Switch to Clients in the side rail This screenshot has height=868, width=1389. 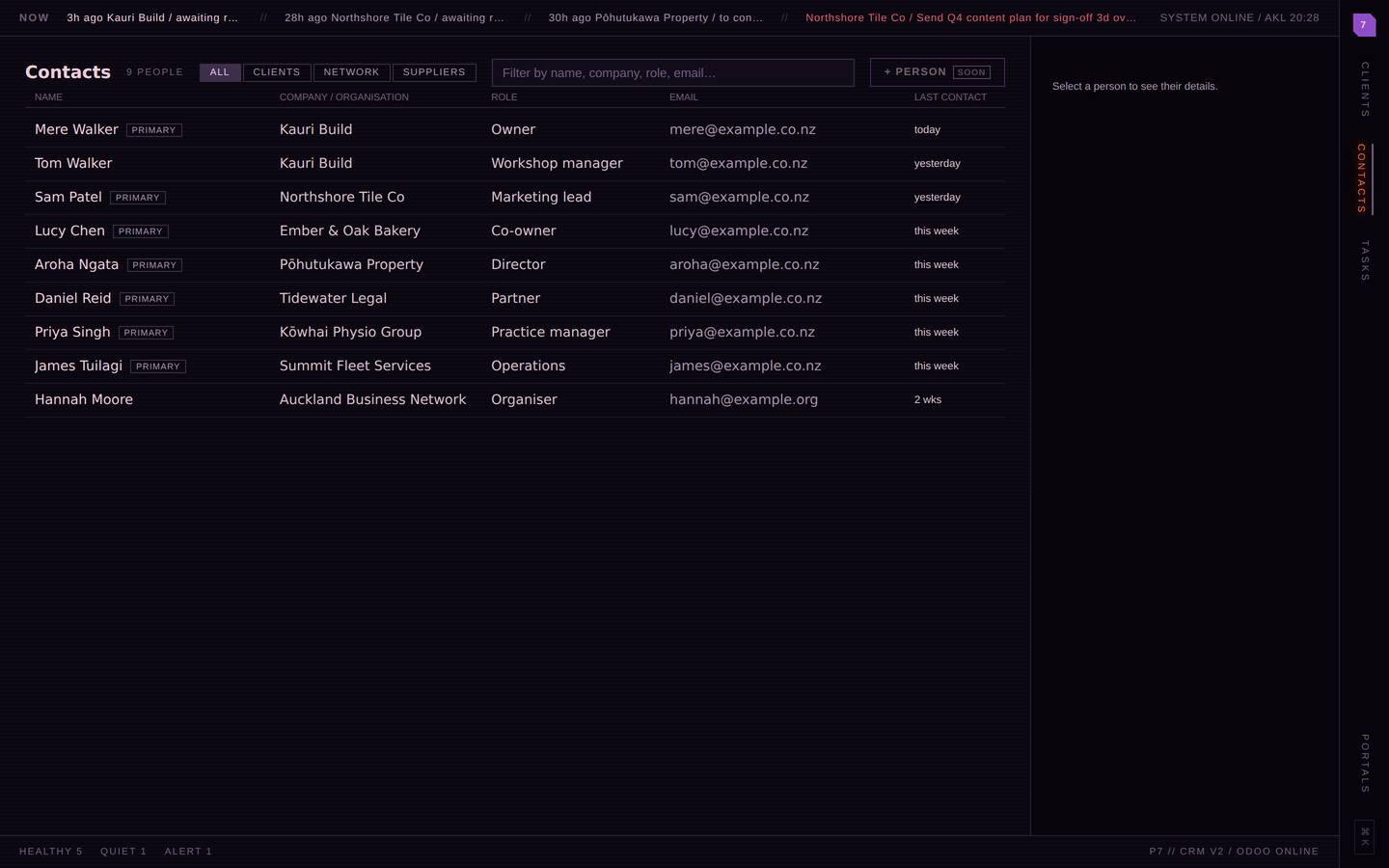click(1364, 90)
